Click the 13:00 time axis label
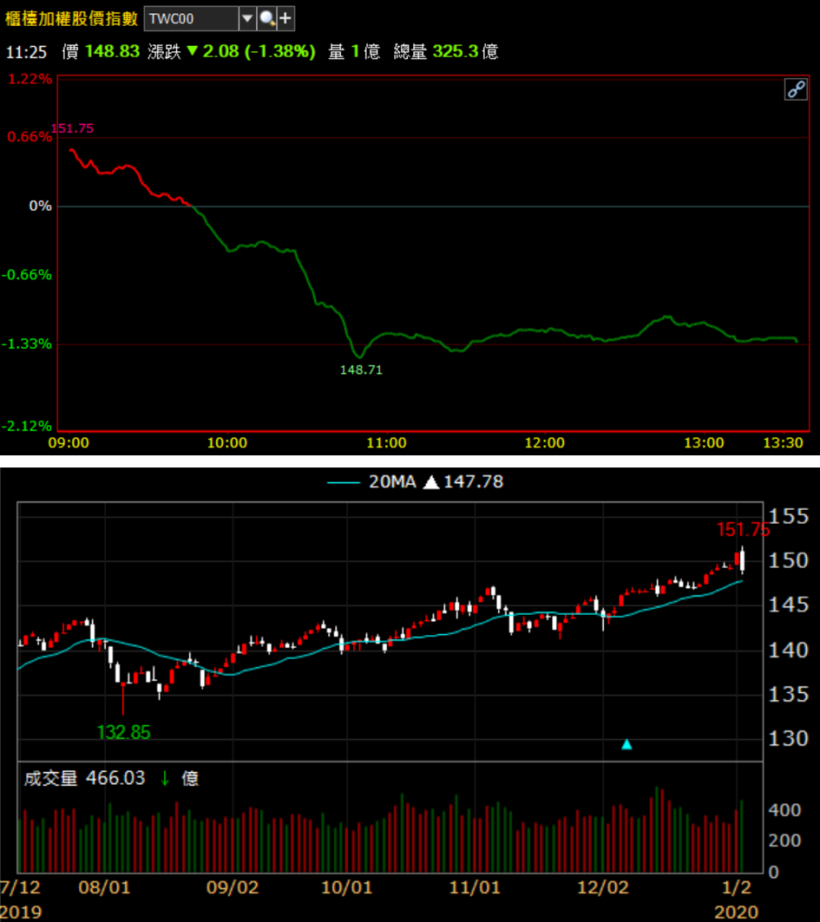Image resolution: width=820 pixels, height=922 pixels. (x=704, y=443)
